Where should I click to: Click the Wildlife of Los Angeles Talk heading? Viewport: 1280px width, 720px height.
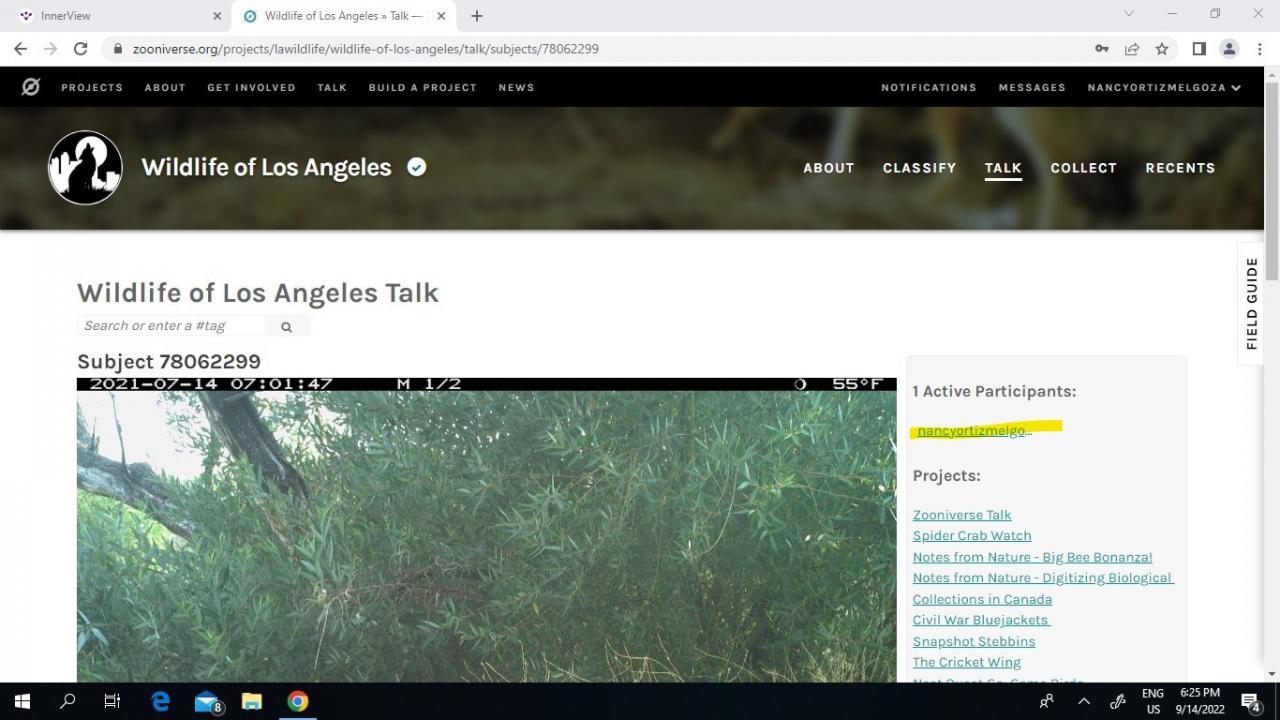tap(258, 293)
